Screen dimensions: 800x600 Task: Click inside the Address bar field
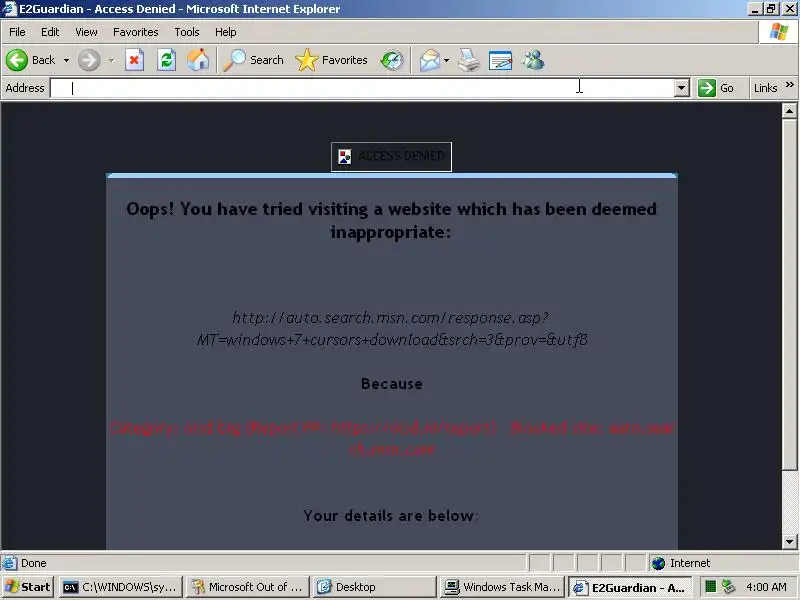[362, 88]
